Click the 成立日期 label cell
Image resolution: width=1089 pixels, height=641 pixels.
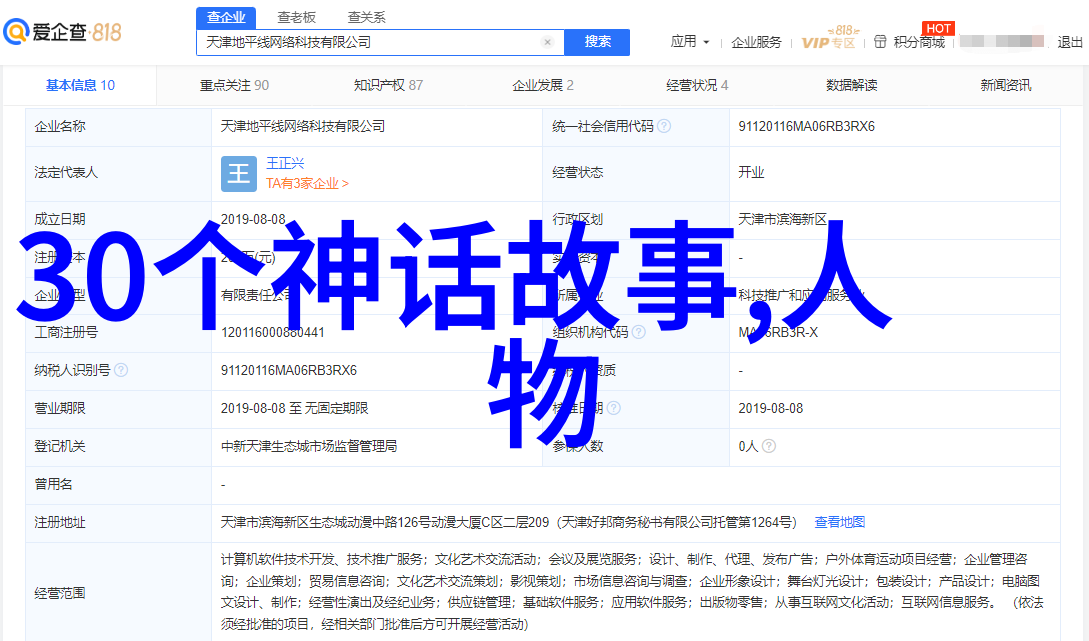point(118,219)
